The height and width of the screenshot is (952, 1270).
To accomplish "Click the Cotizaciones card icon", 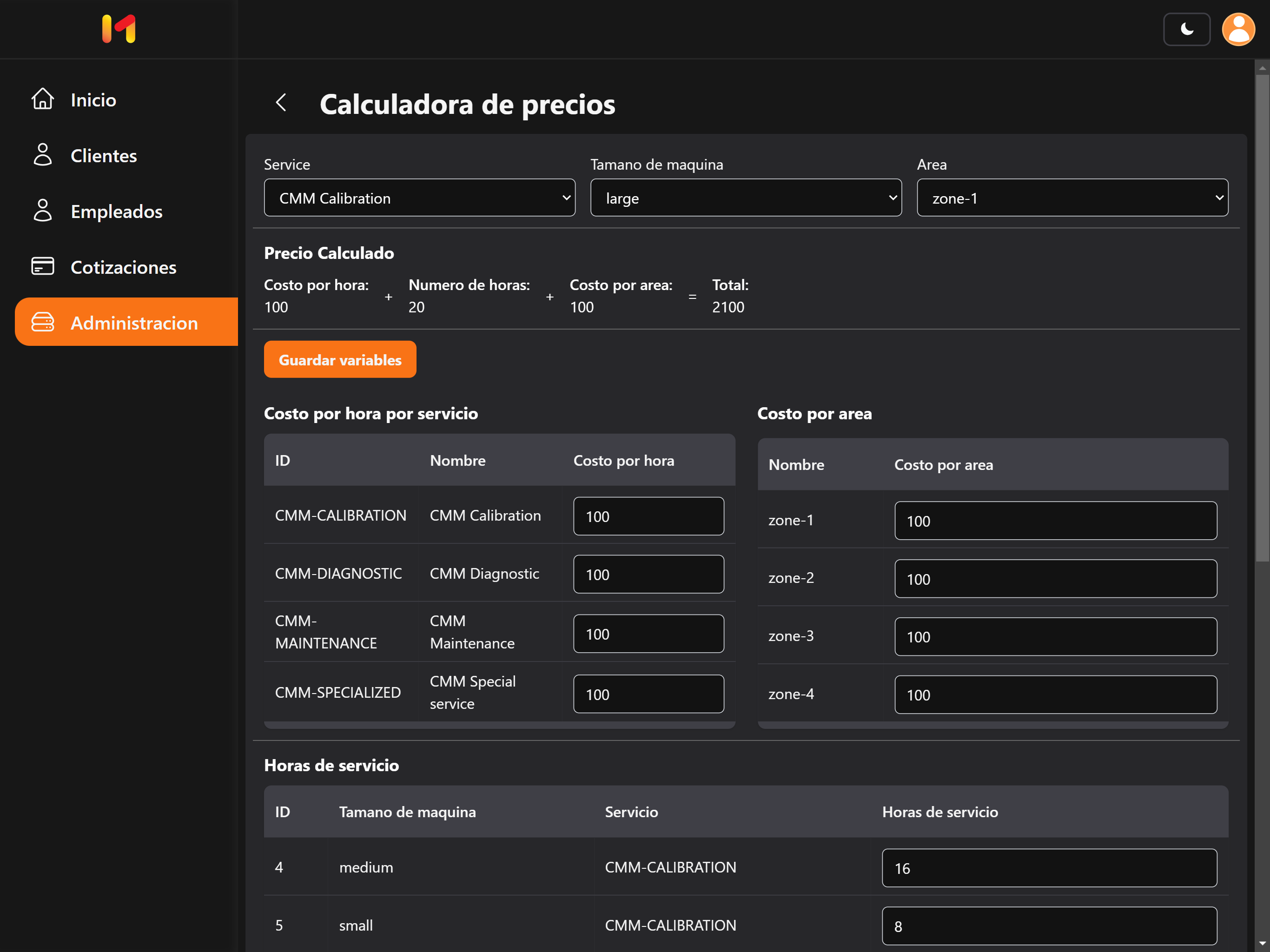I will (42, 266).
